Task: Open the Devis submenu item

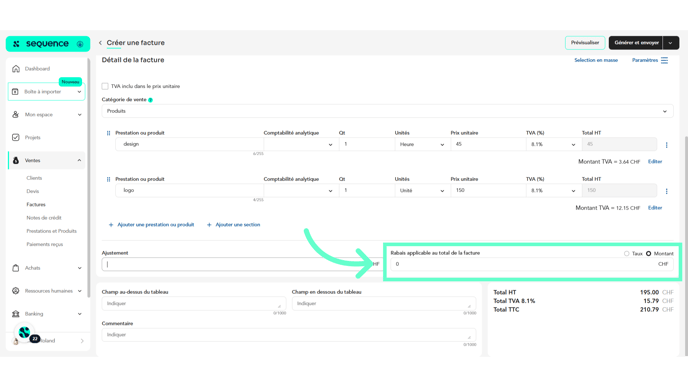Action: [33, 191]
